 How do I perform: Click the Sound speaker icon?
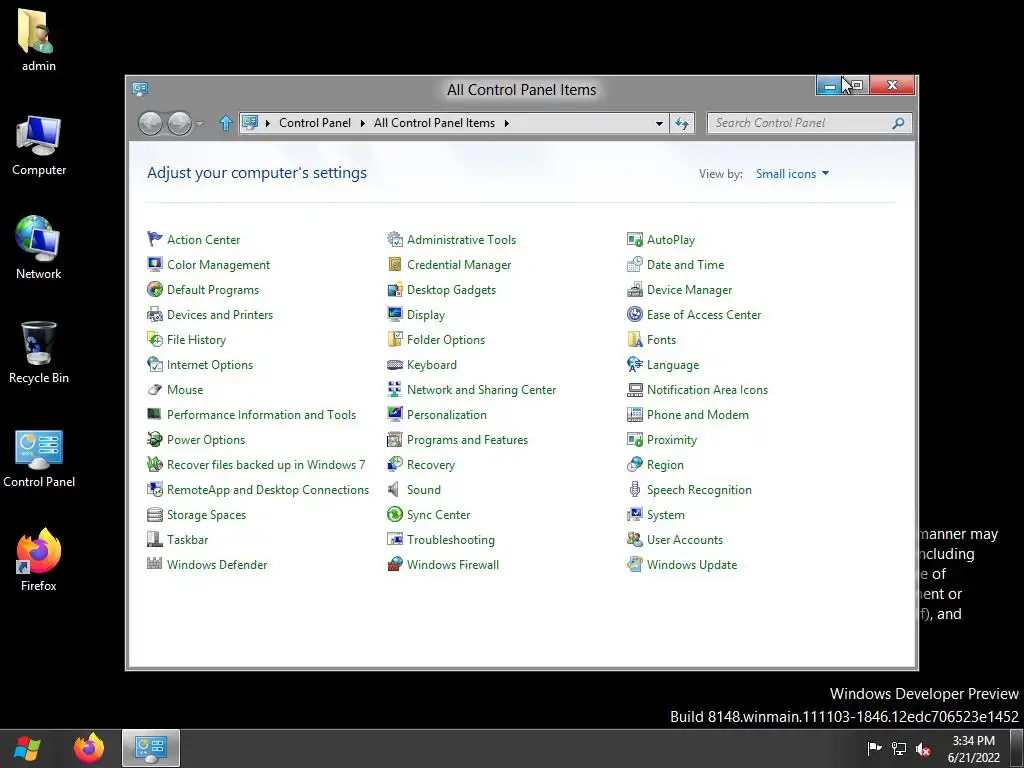click(x=394, y=490)
